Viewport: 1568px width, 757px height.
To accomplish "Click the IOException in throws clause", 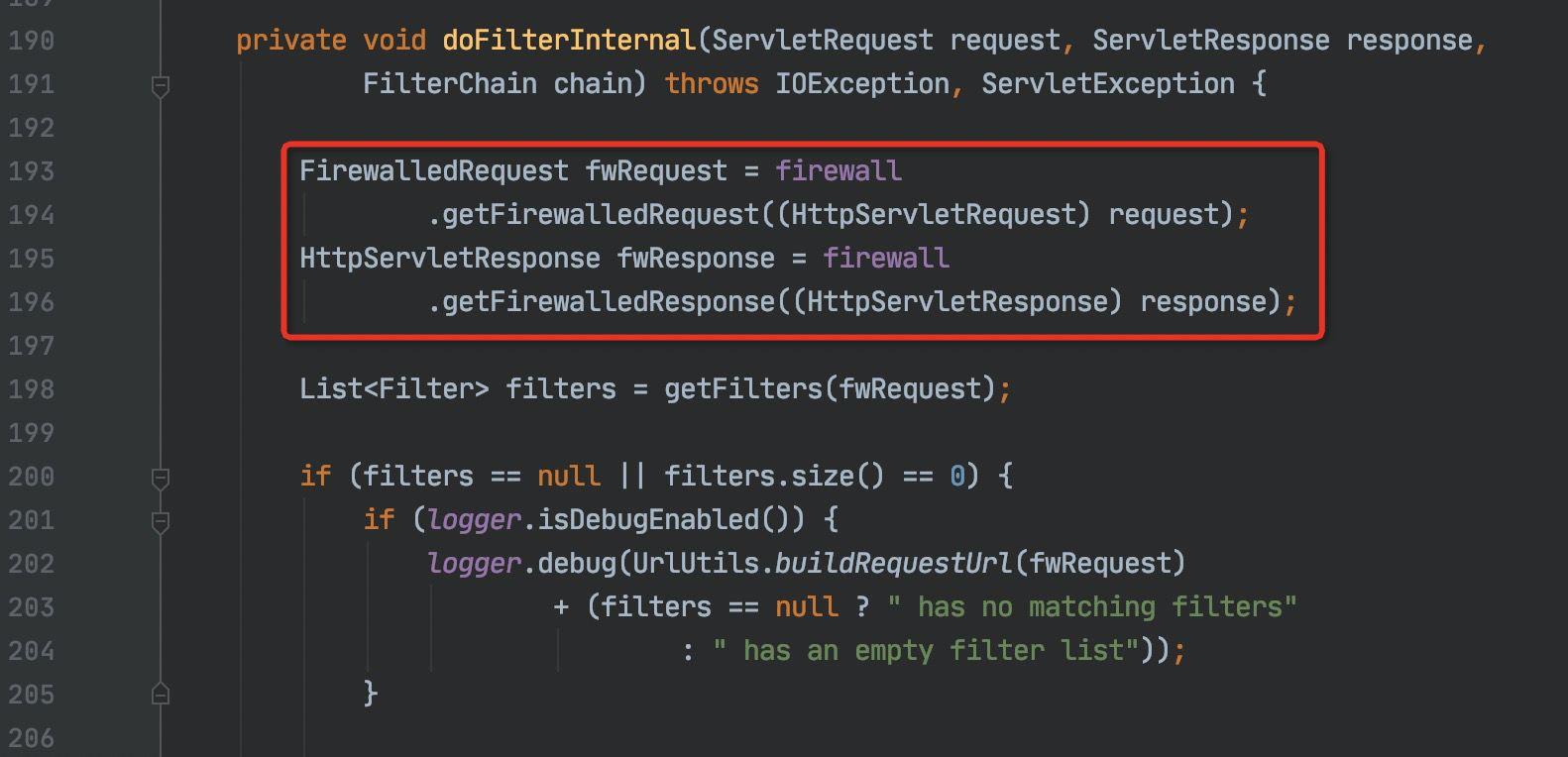I will [x=862, y=84].
